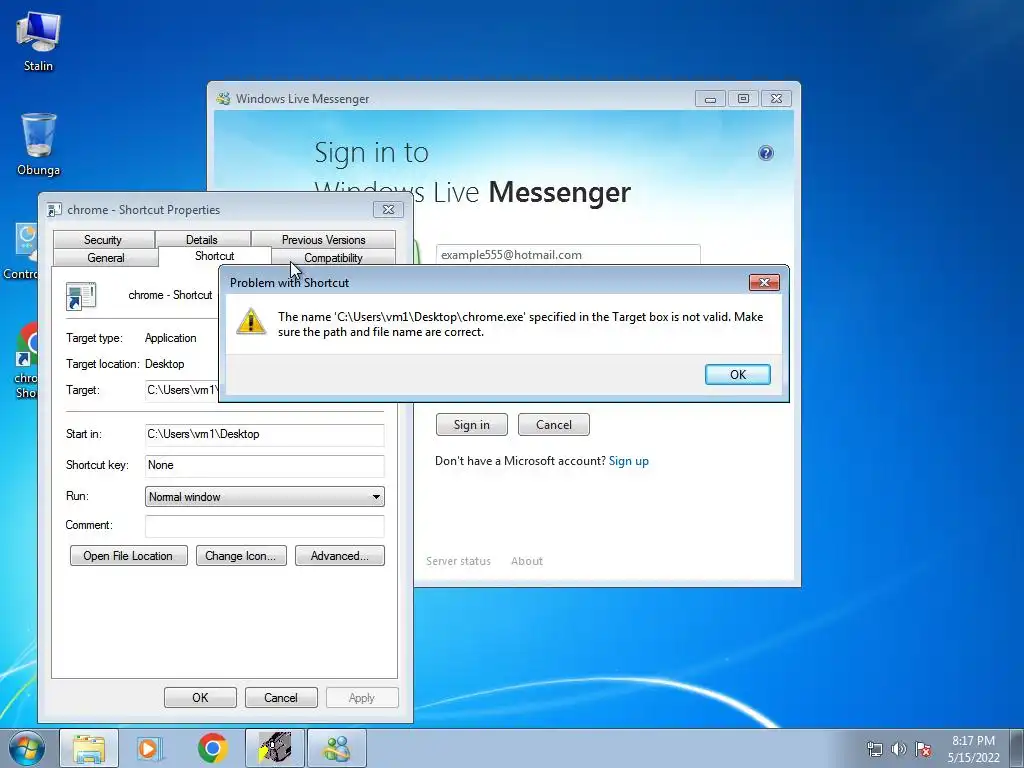
Task: Click the toolbox app taskbar icon
Action: click(x=274, y=748)
